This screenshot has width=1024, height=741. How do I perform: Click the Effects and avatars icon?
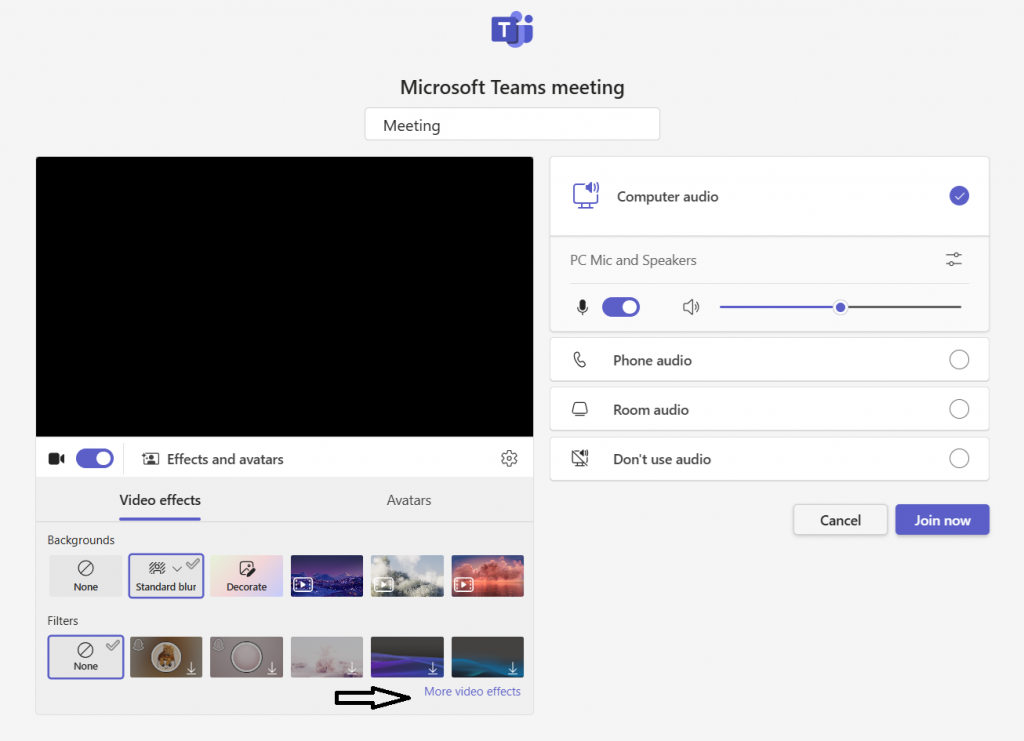point(151,459)
